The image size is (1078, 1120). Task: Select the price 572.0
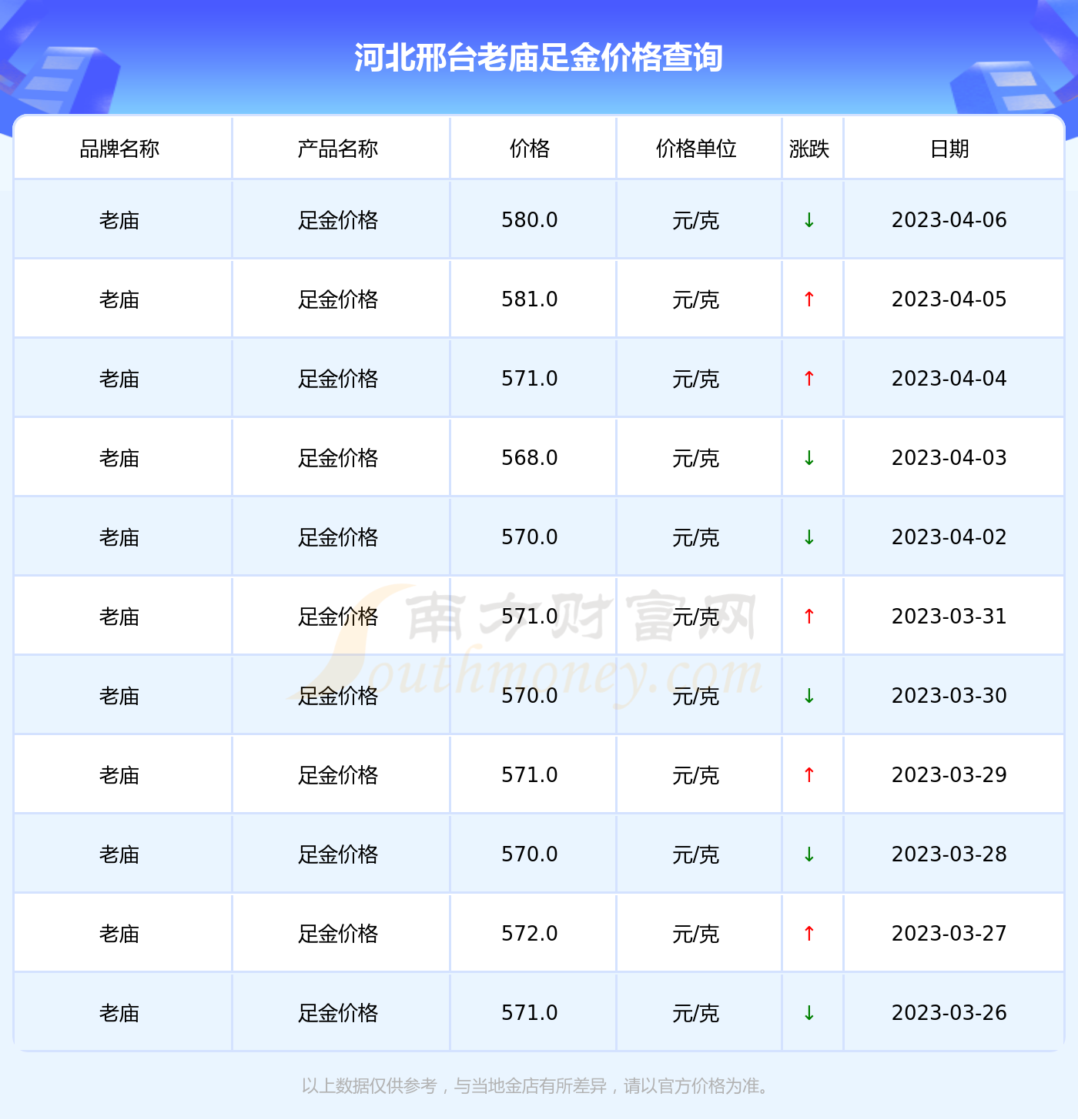click(x=530, y=934)
